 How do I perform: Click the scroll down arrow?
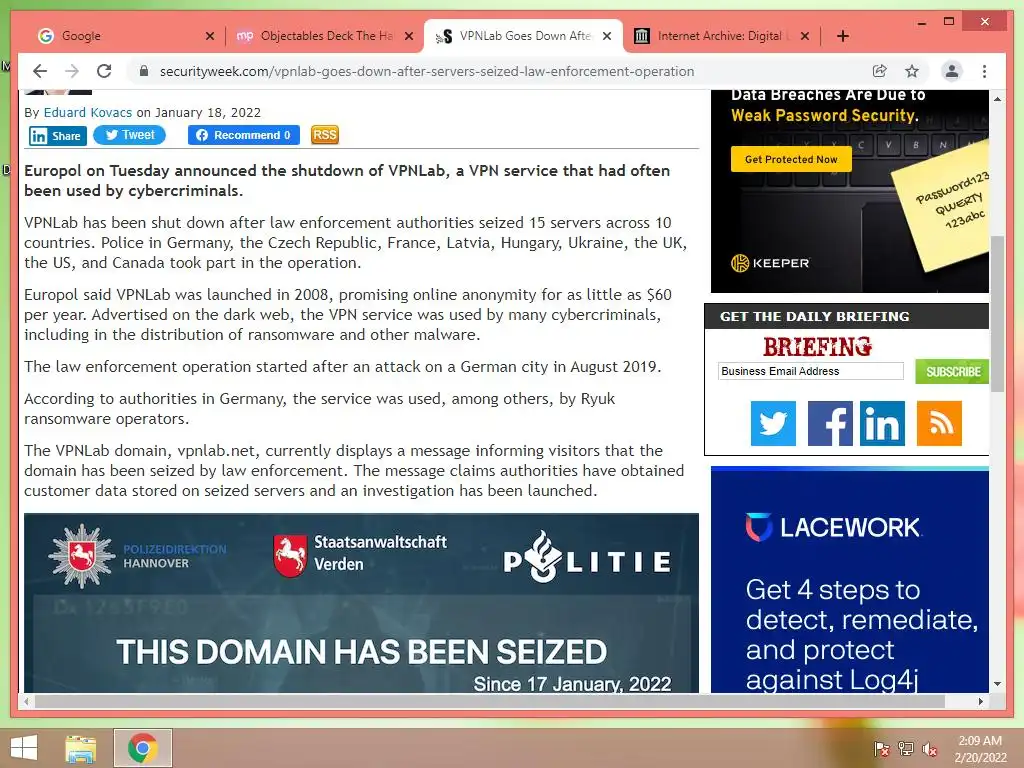997,684
